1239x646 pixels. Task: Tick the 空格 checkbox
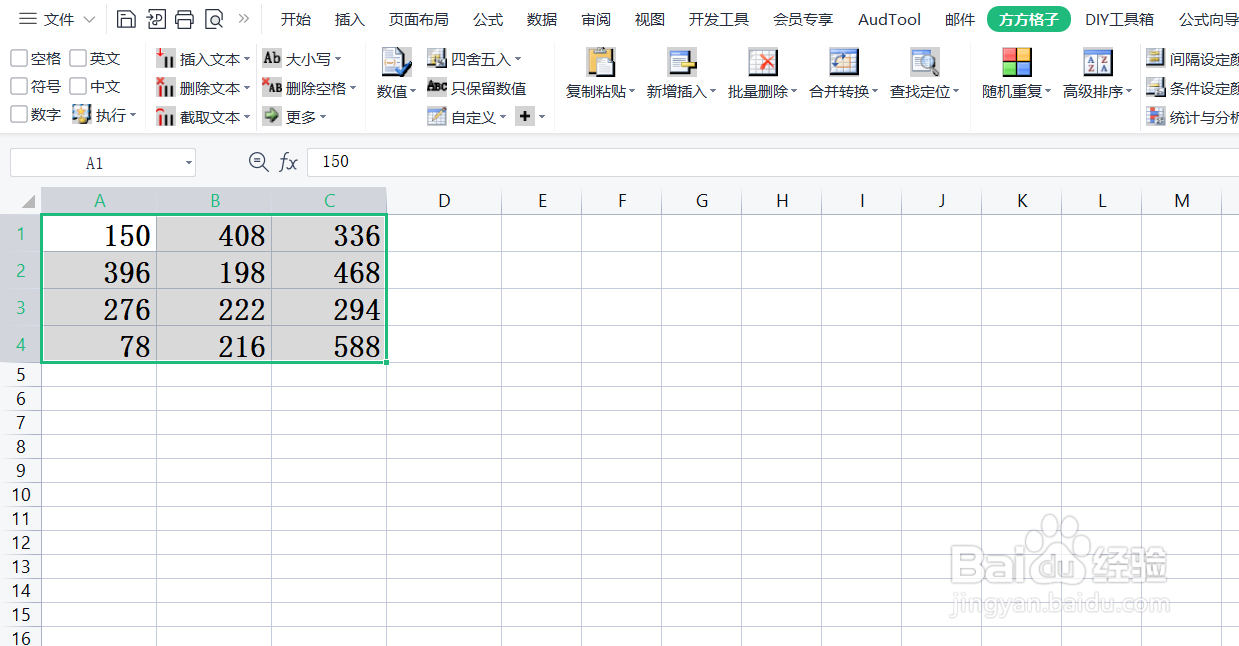(x=19, y=59)
